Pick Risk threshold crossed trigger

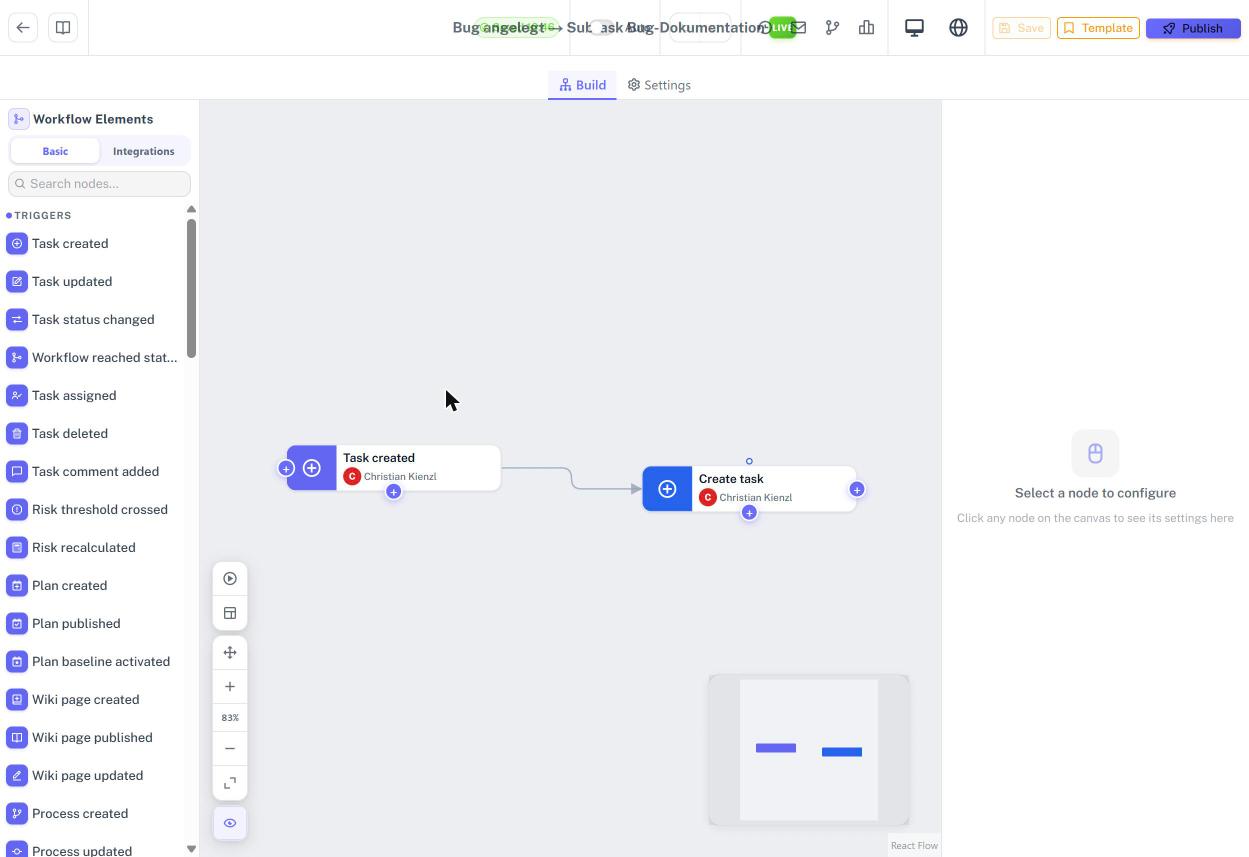[92, 510]
